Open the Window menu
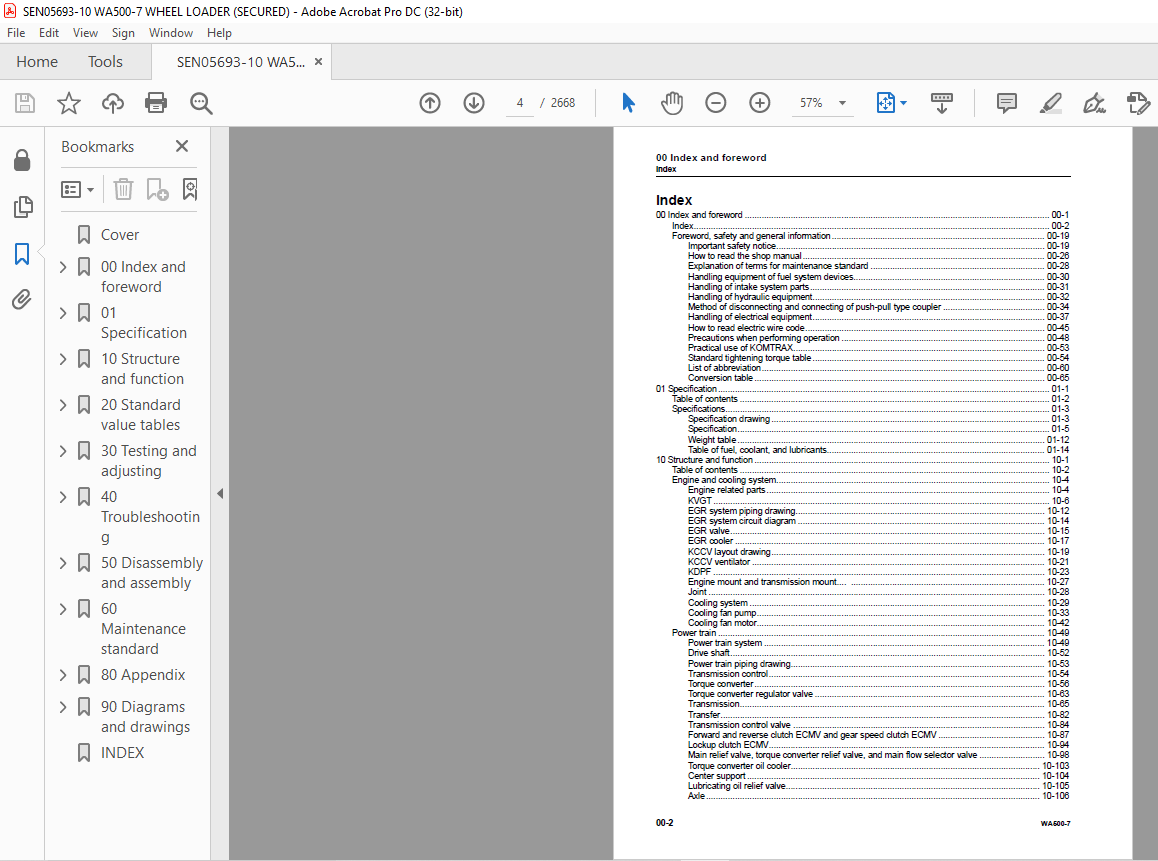This screenshot has height=861, width=1158. 171,32
